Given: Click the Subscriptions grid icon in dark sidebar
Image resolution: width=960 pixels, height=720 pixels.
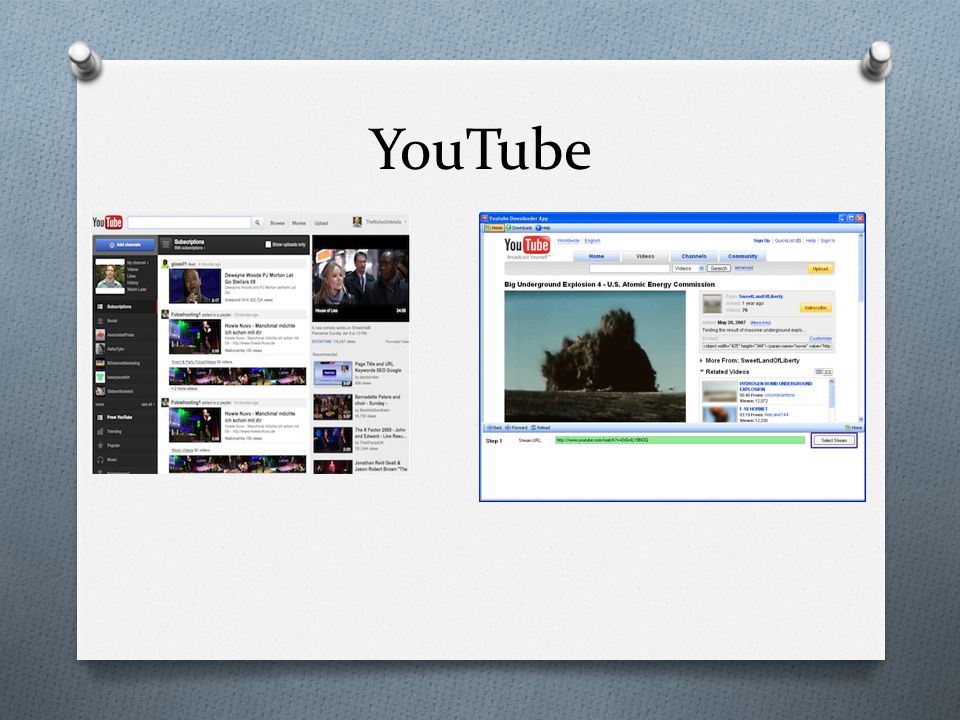Looking at the screenshot, I should tap(100, 306).
